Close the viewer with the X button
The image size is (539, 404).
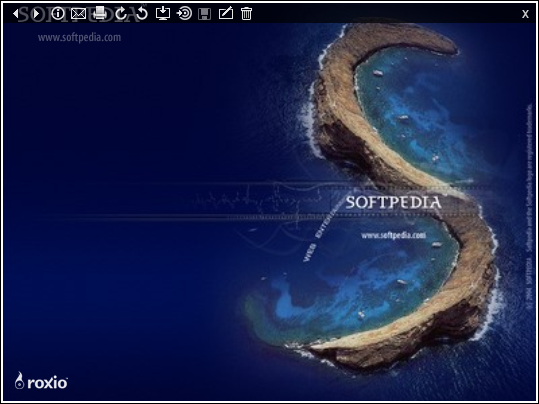[525, 14]
